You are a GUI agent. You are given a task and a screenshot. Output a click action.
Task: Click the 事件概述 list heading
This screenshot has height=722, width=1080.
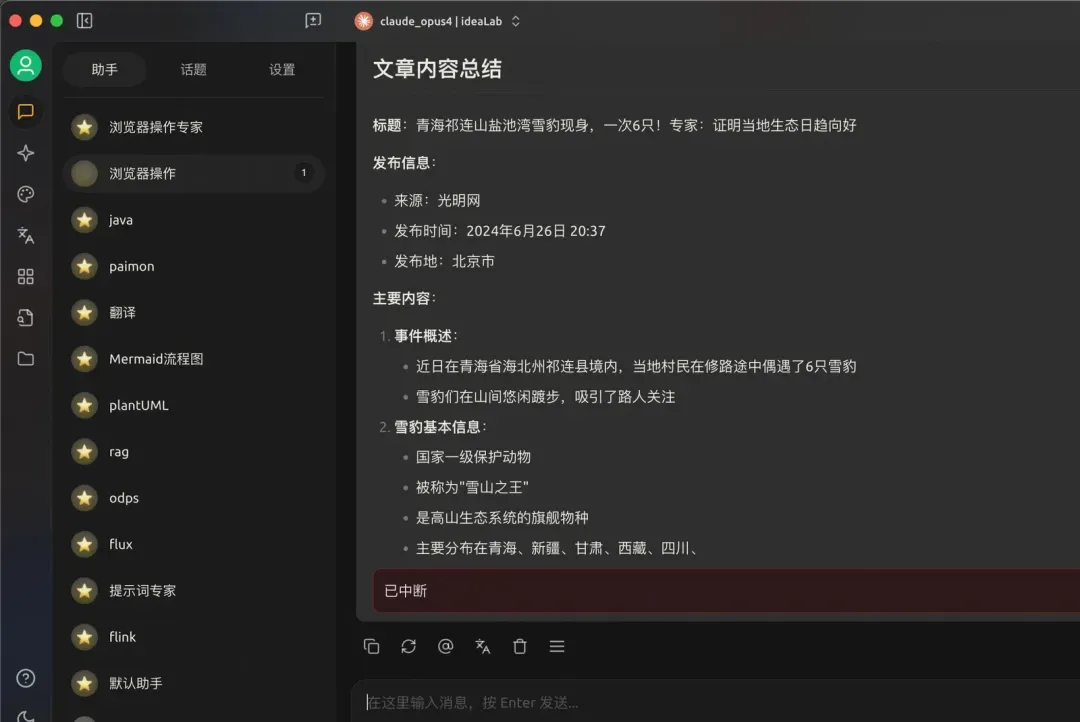424,336
